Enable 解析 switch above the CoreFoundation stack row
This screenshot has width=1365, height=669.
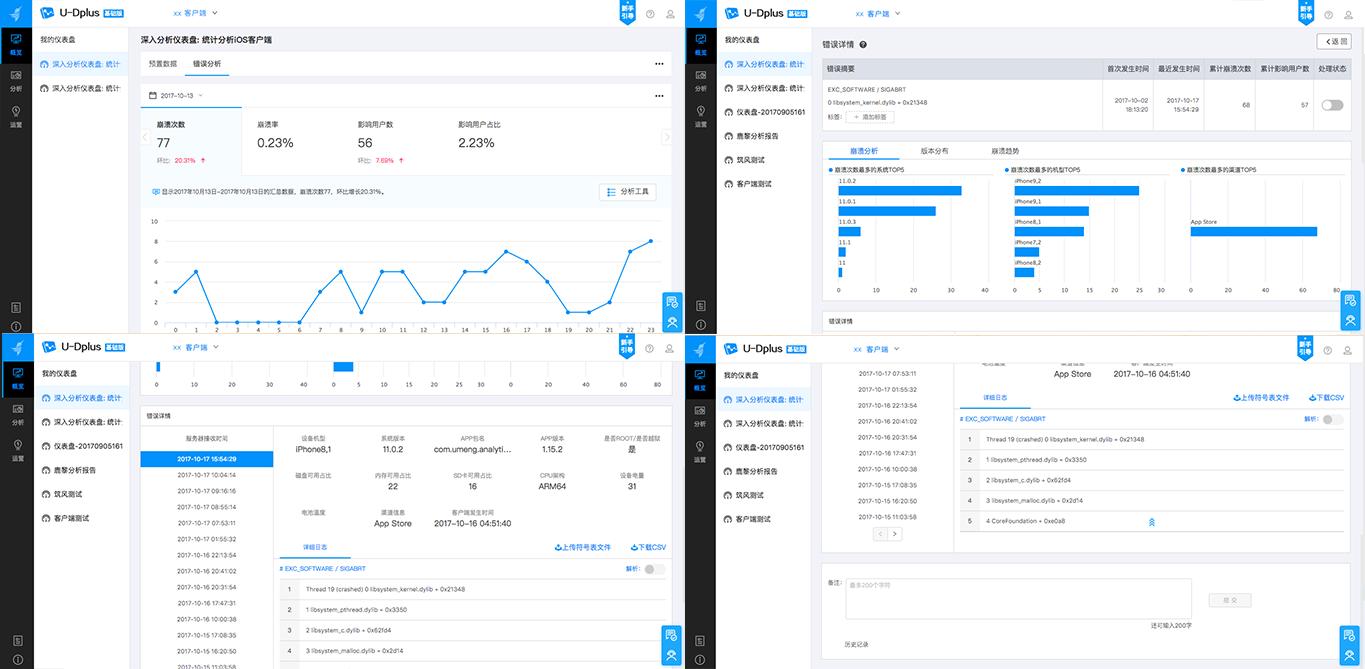pos(1332,419)
